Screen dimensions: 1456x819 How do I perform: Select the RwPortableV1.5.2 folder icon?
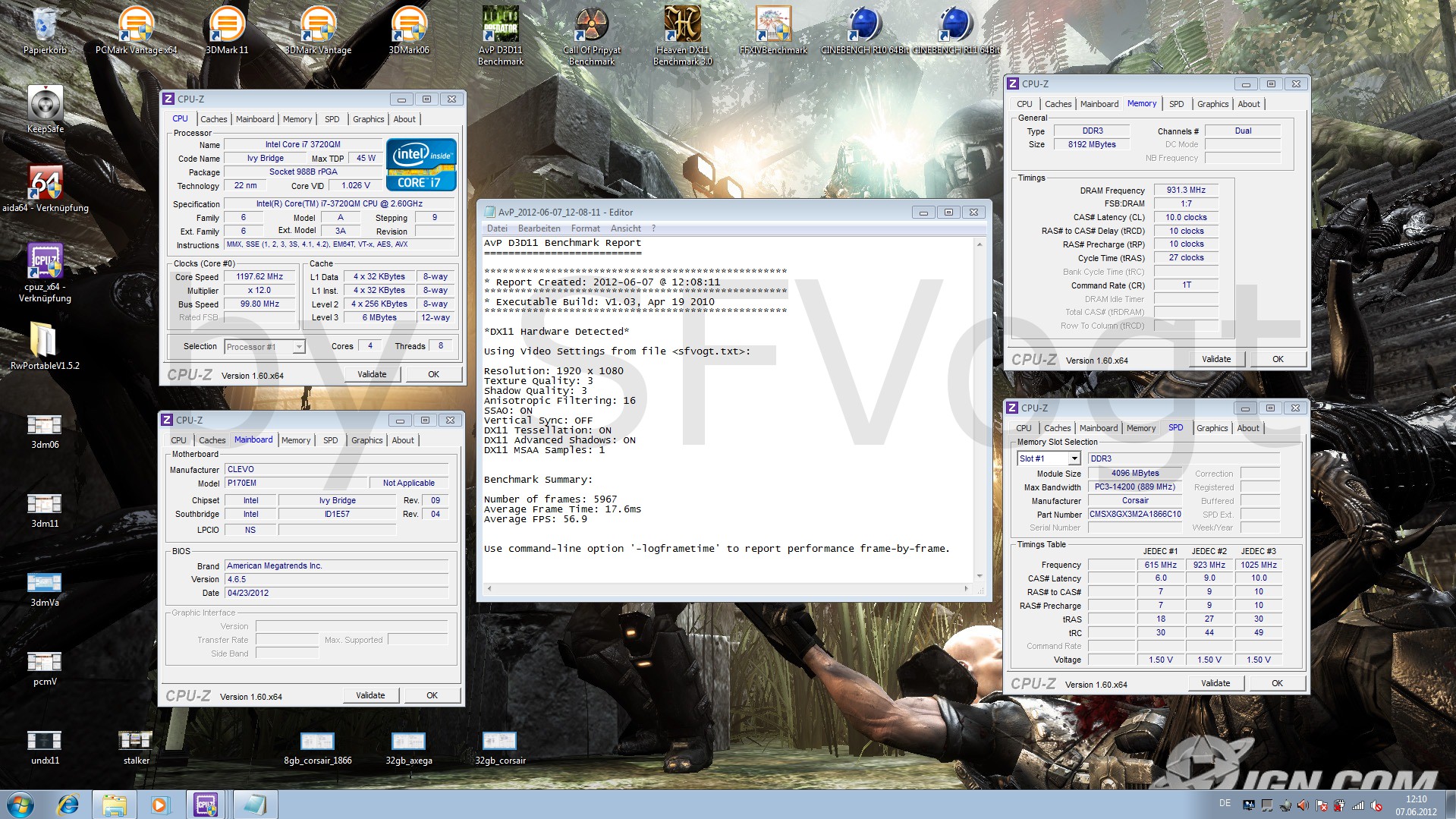45,346
